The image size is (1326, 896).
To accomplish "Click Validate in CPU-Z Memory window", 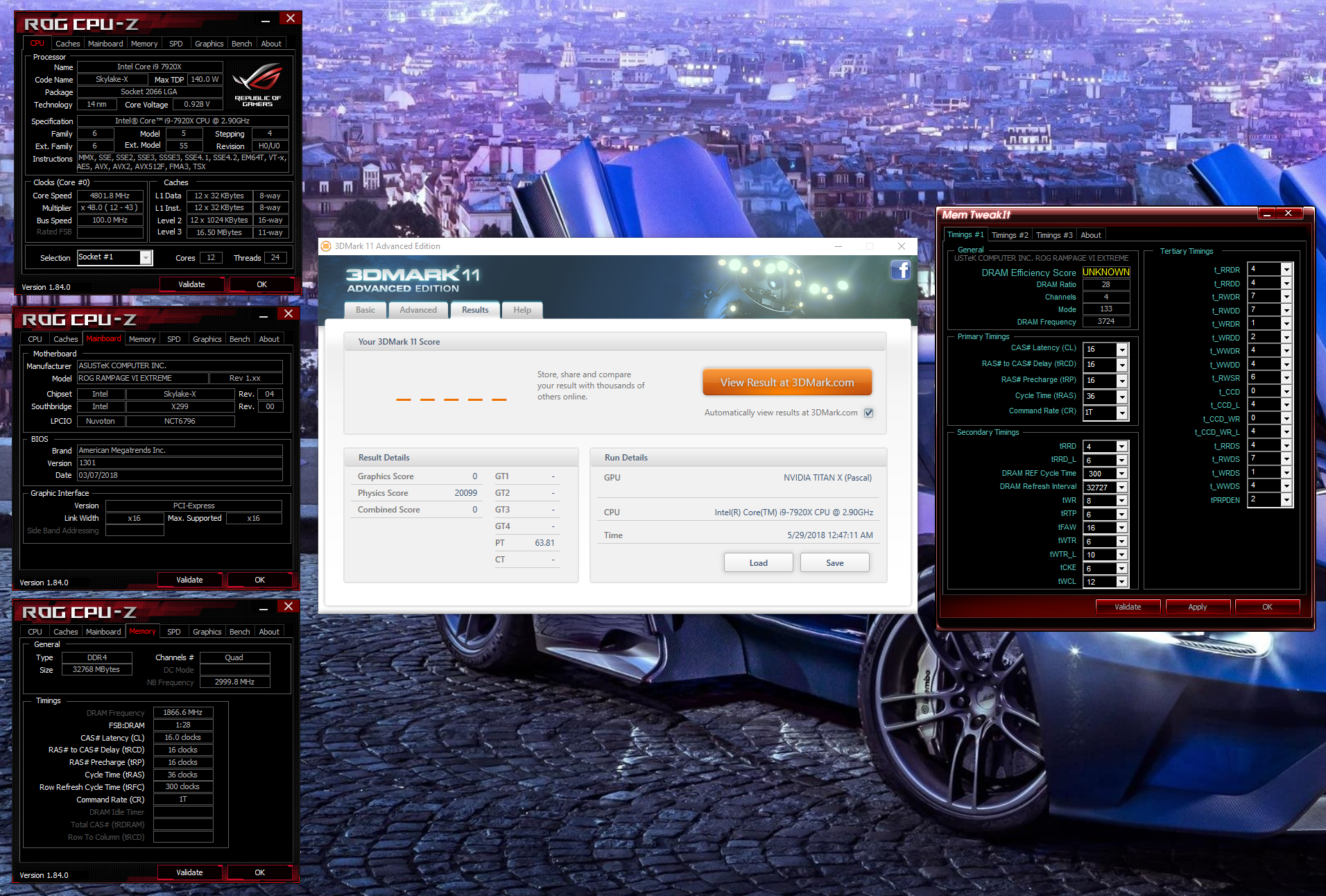I will (189, 872).
